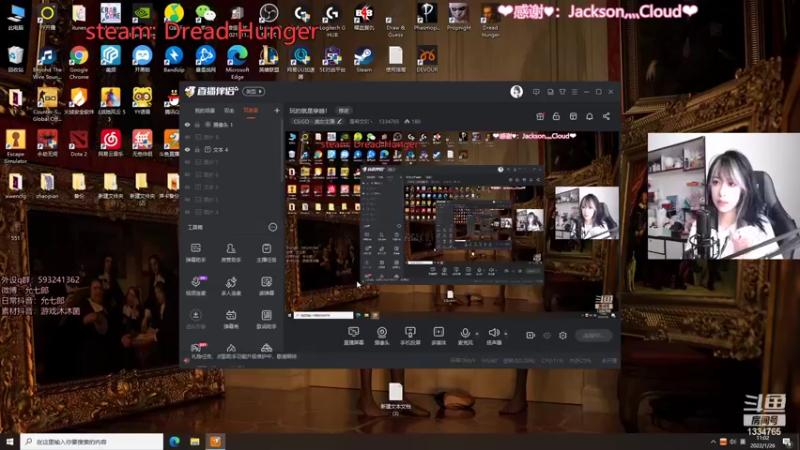The height and width of the screenshot is (450, 800).
Task: Toggle visibility of 文本 4 source
Action: (187, 149)
